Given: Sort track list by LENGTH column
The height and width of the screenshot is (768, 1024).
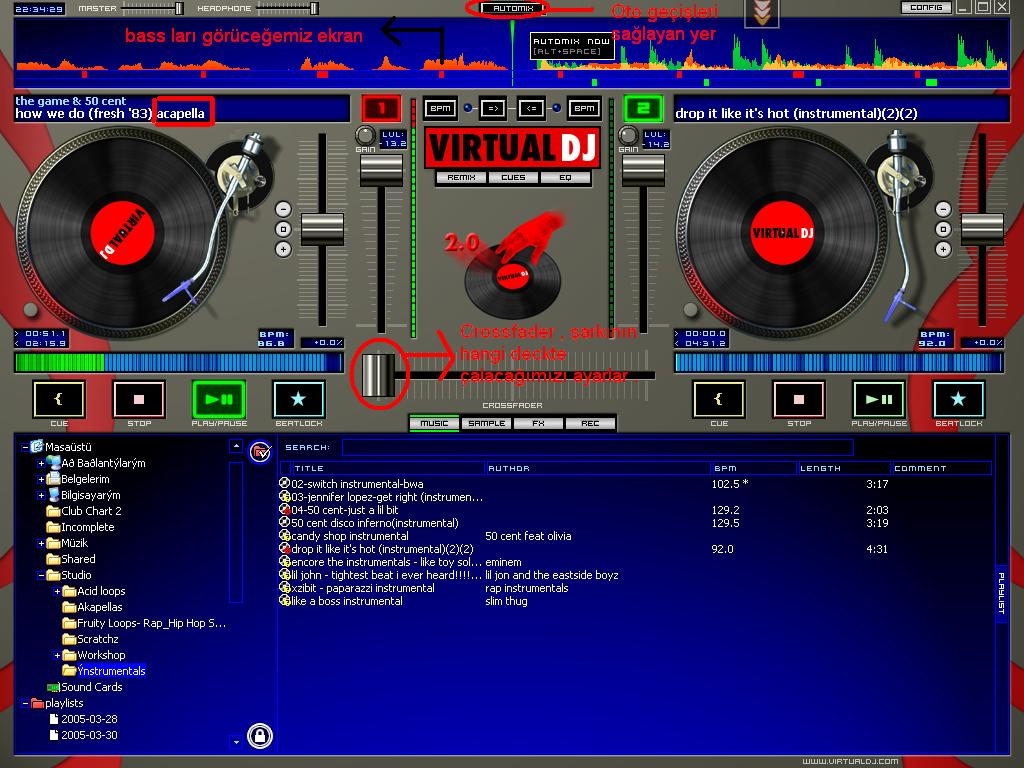Looking at the screenshot, I should 844,468.
